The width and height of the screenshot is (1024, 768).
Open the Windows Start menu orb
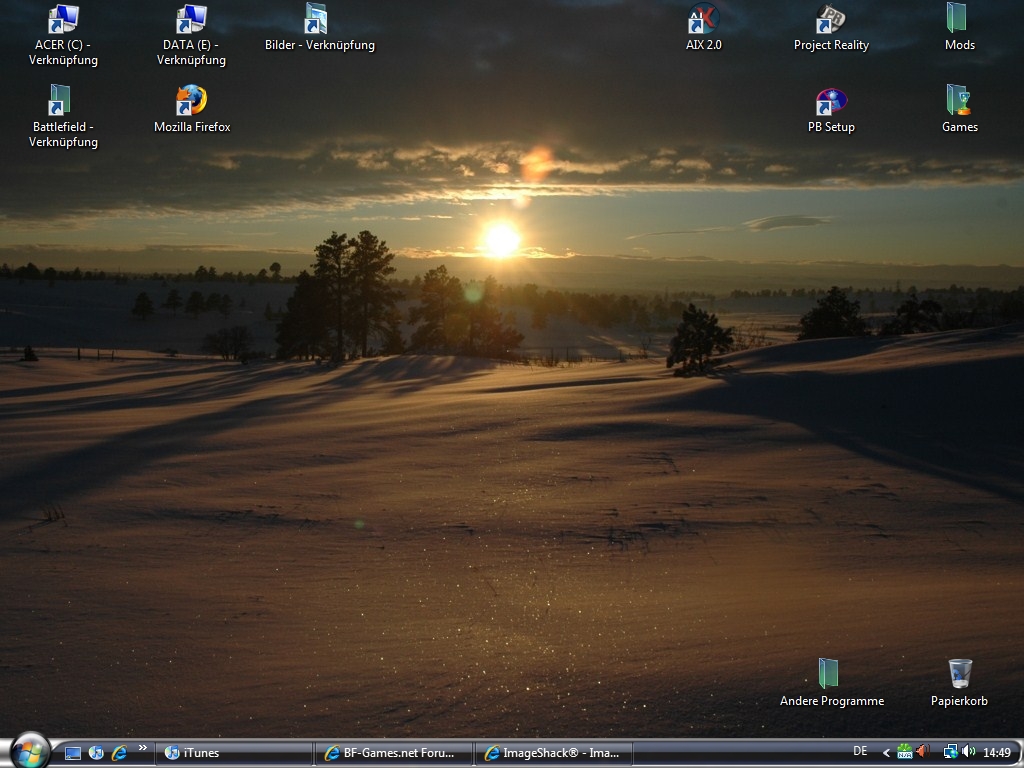click(30, 751)
